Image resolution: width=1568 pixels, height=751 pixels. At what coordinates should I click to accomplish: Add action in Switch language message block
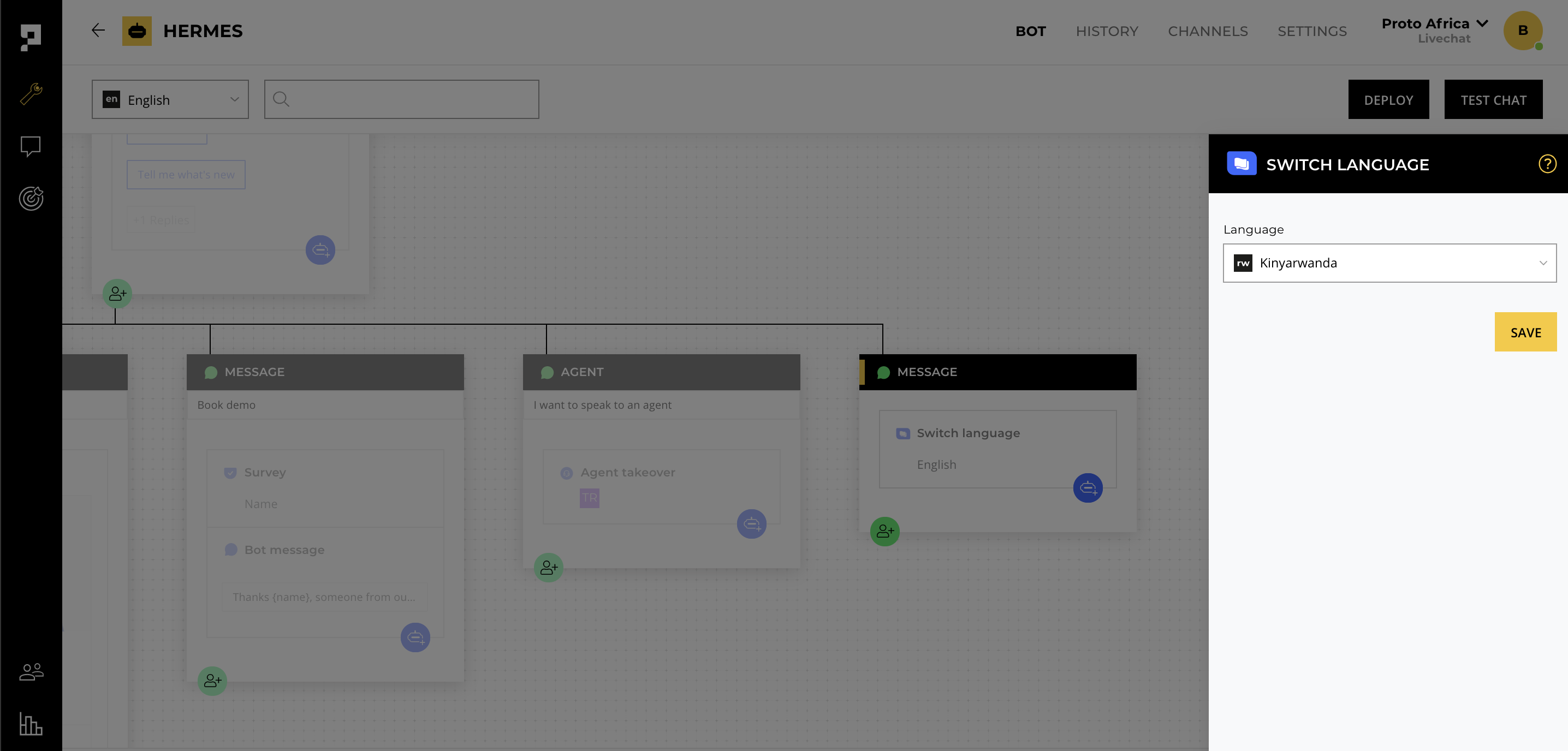[1087, 487]
